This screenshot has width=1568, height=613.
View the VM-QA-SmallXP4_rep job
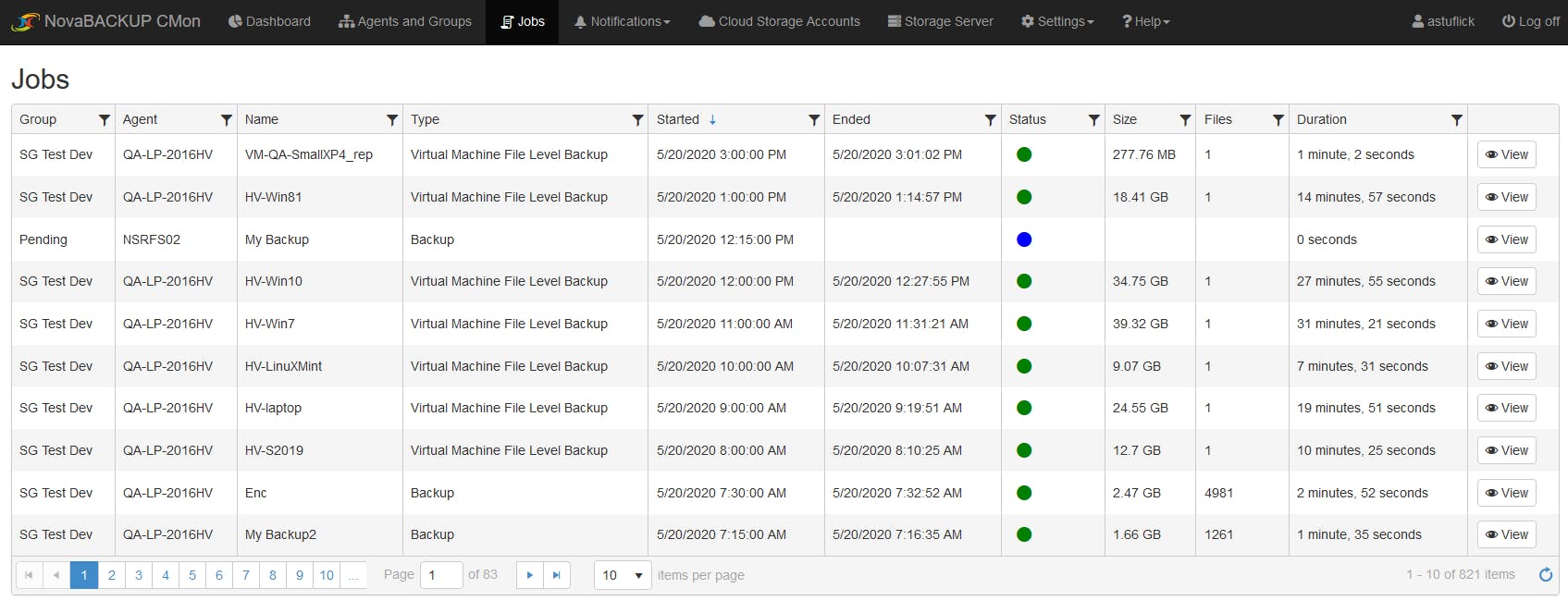pyautogui.click(x=1506, y=154)
